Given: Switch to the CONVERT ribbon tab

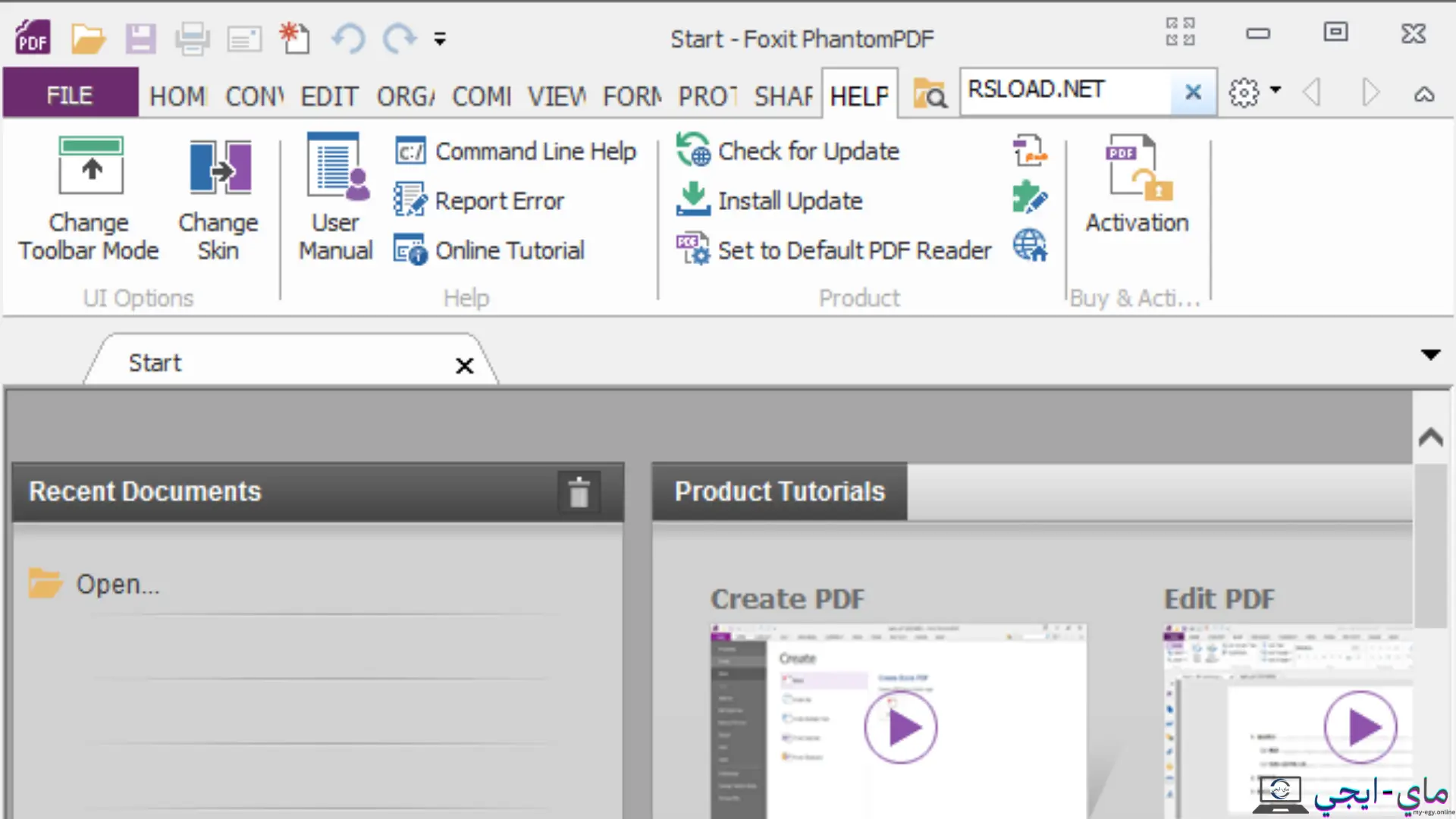Looking at the screenshot, I should pyautogui.click(x=254, y=96).
